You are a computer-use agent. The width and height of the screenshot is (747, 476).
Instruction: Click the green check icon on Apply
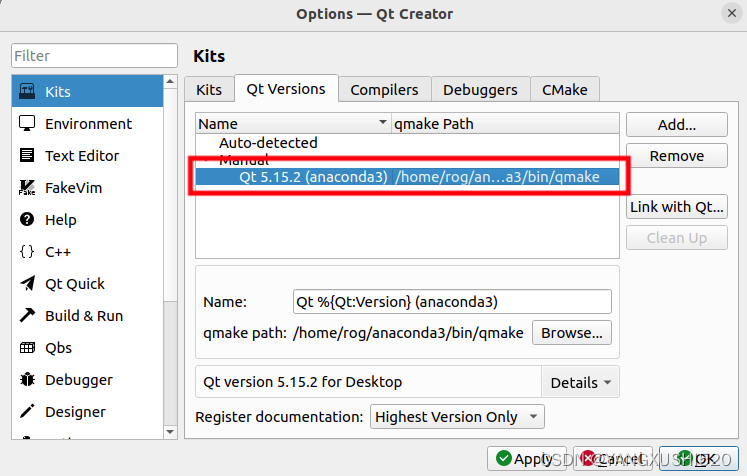(x=504, y=458)
